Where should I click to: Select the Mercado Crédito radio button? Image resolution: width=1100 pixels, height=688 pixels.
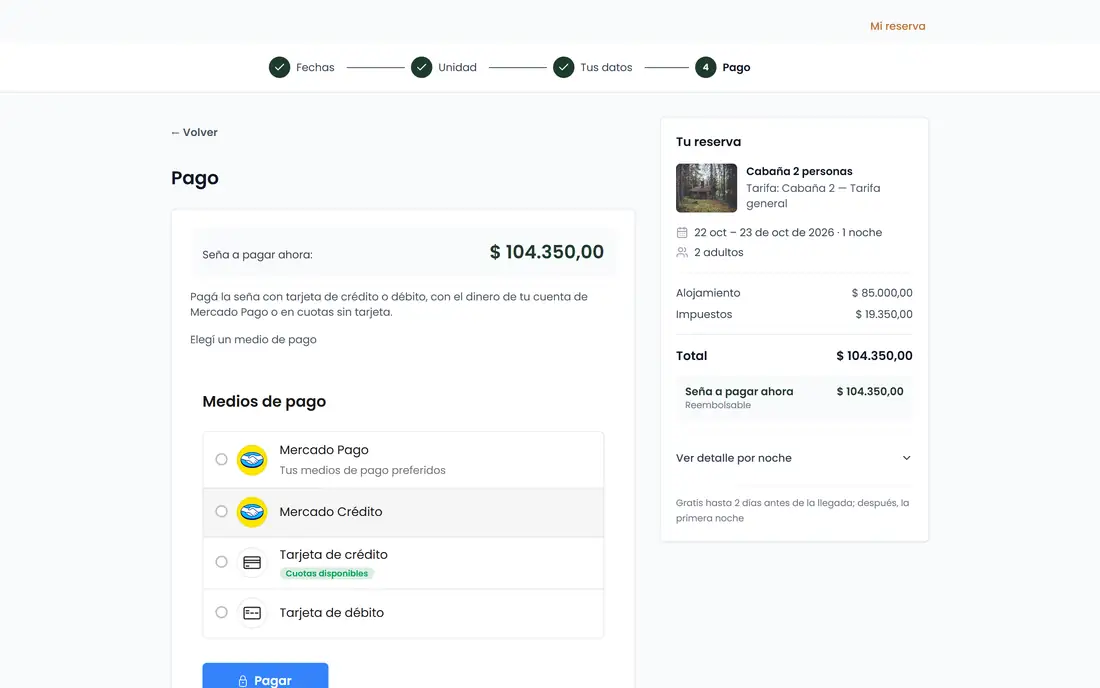222,511
